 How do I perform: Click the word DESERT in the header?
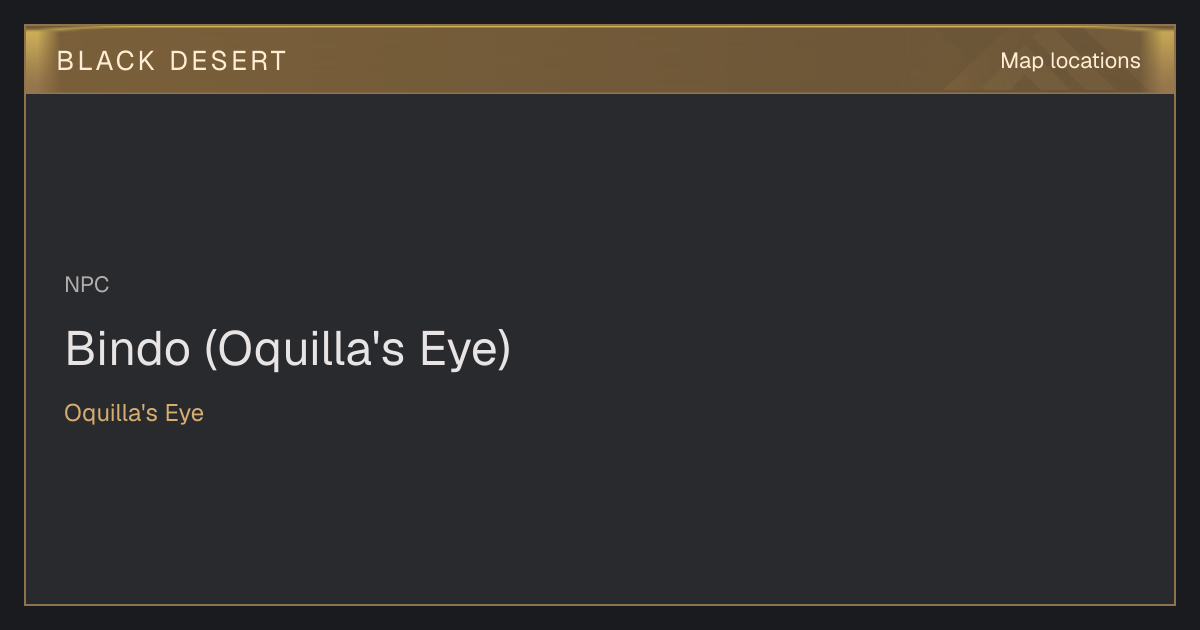coord(228,61)
